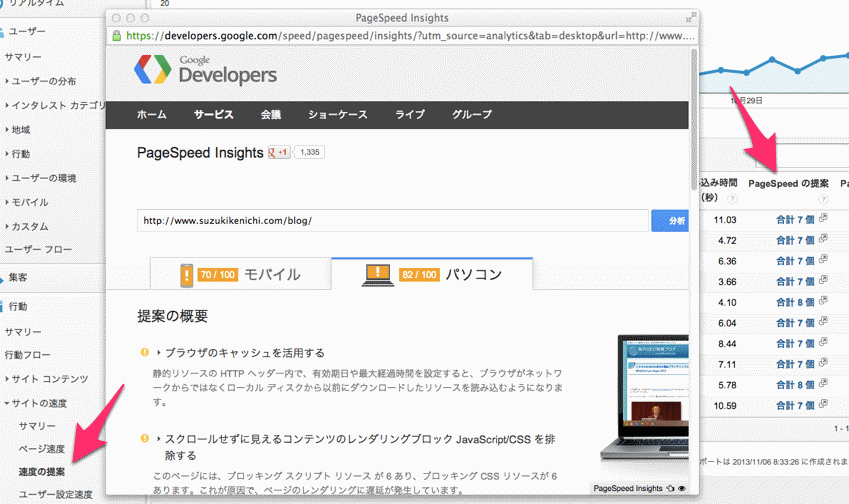Click the help icon under 込み時間 column
This screenshot has height=504, width=849.
point(733,199)
